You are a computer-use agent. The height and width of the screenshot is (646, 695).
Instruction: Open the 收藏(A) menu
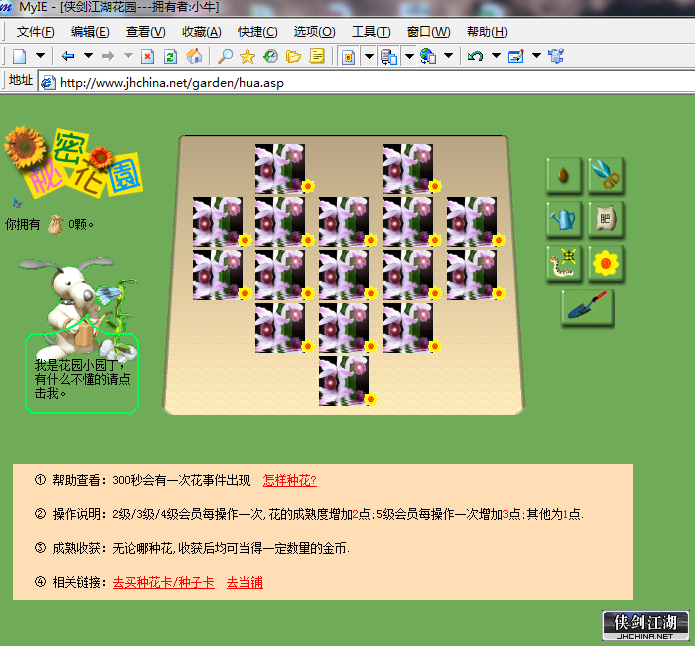[x=202, y=32]
